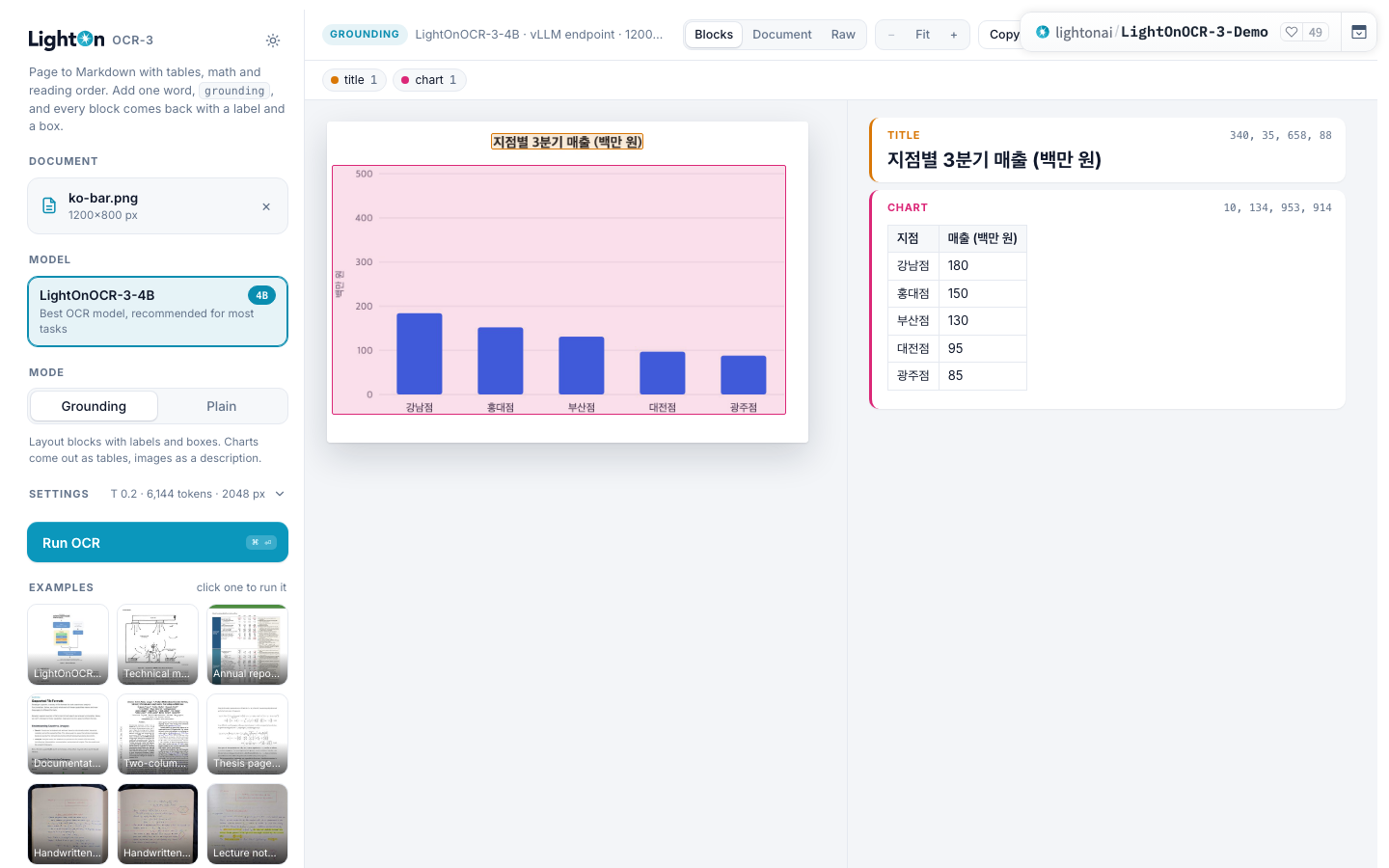The image size is (1389, 868).
Task: Remove the ko-bar.png document
Action: point(266,206)
